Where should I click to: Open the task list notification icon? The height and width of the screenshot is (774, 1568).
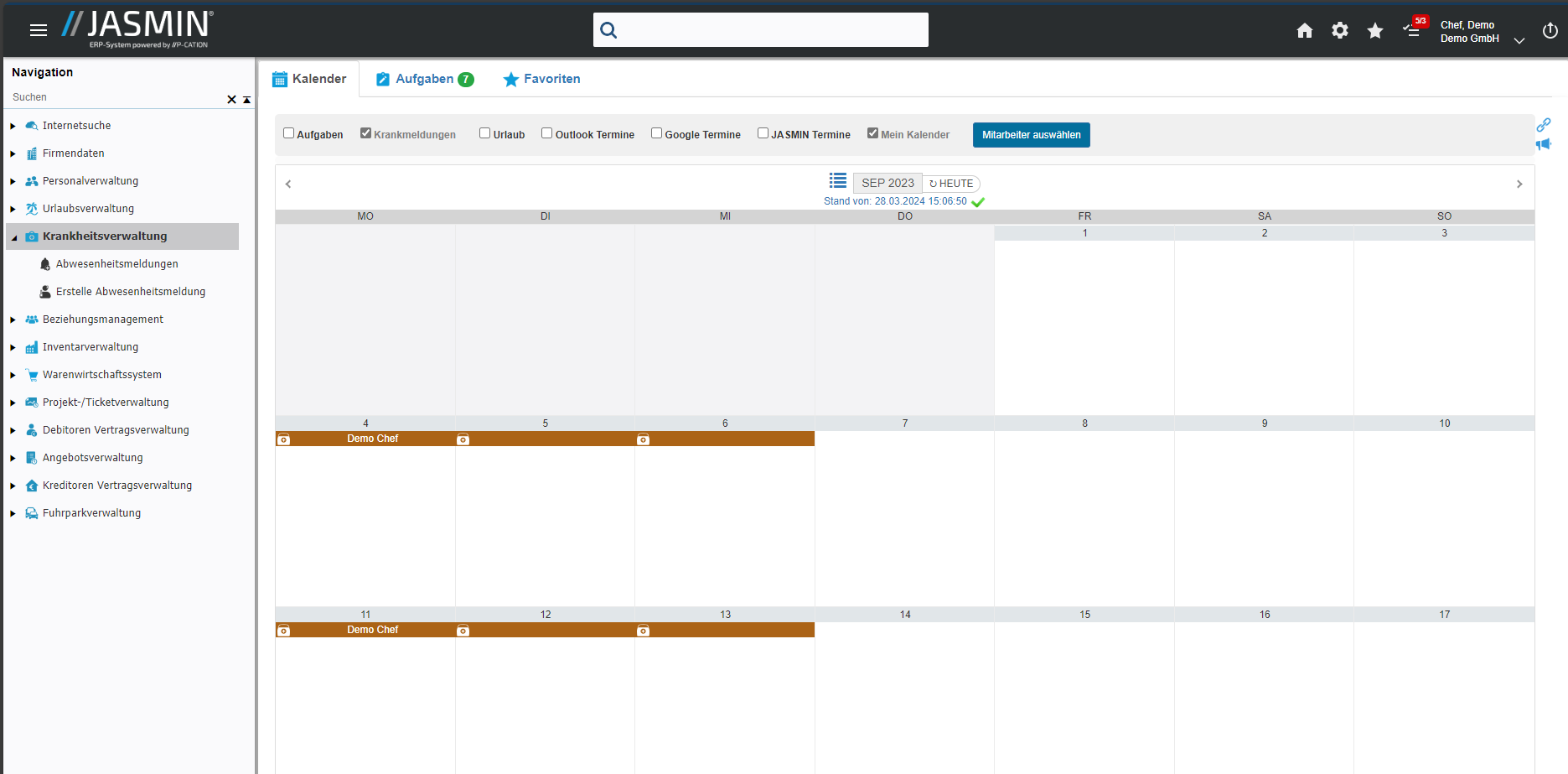1412,31
